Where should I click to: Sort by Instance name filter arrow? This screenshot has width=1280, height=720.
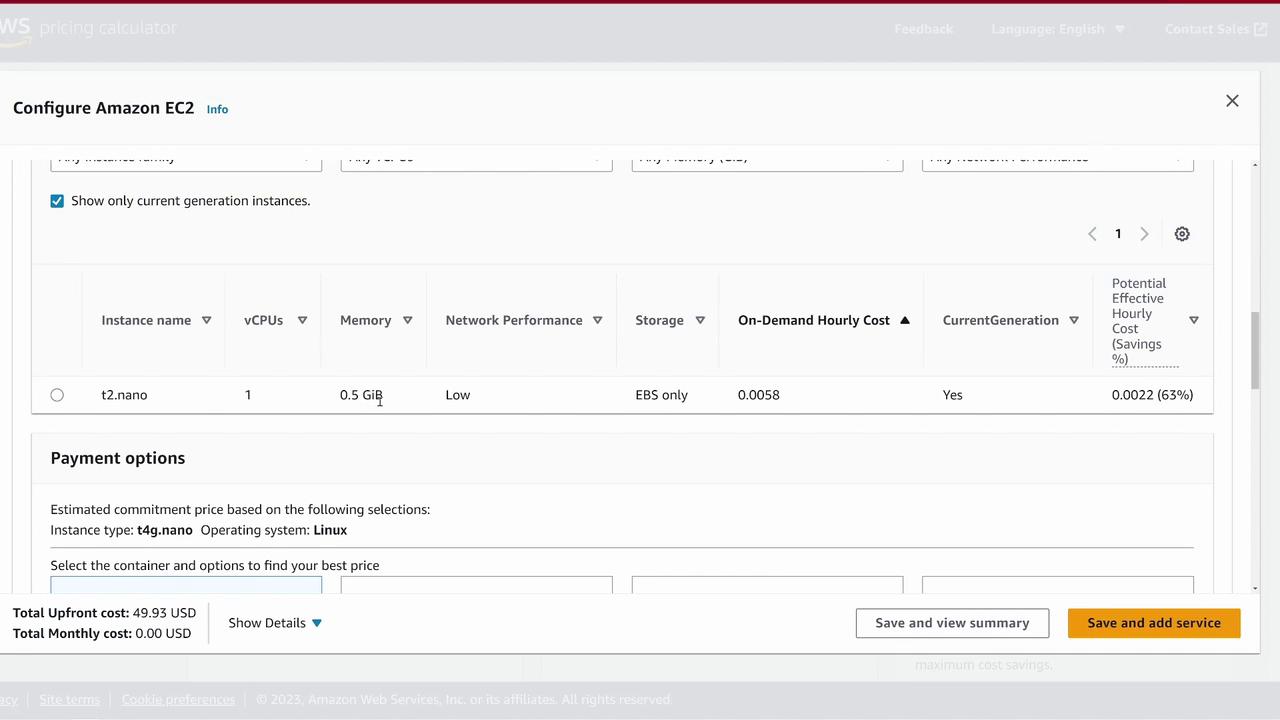click(x=206, y=320)
